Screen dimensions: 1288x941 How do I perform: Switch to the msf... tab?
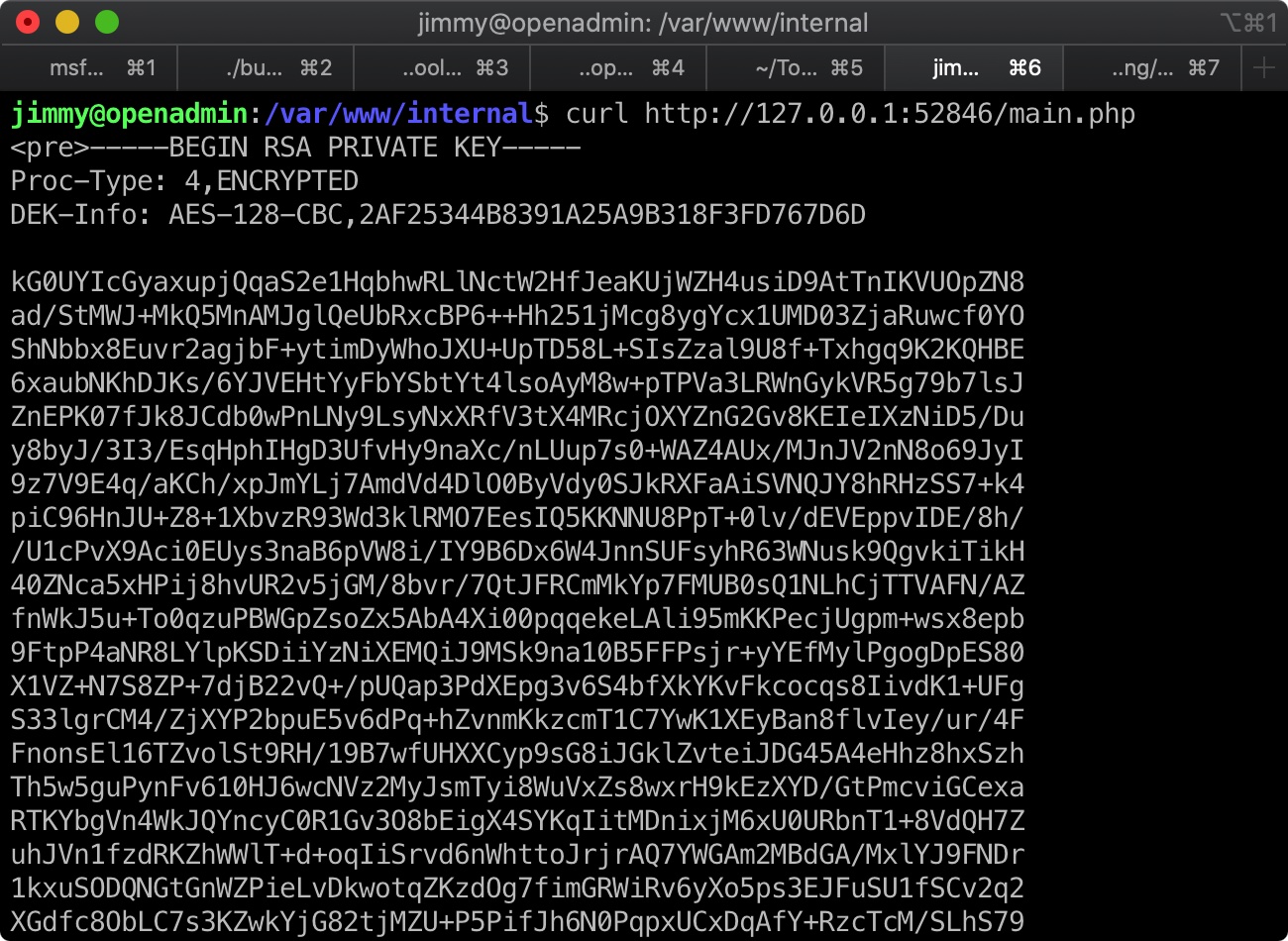89,68
